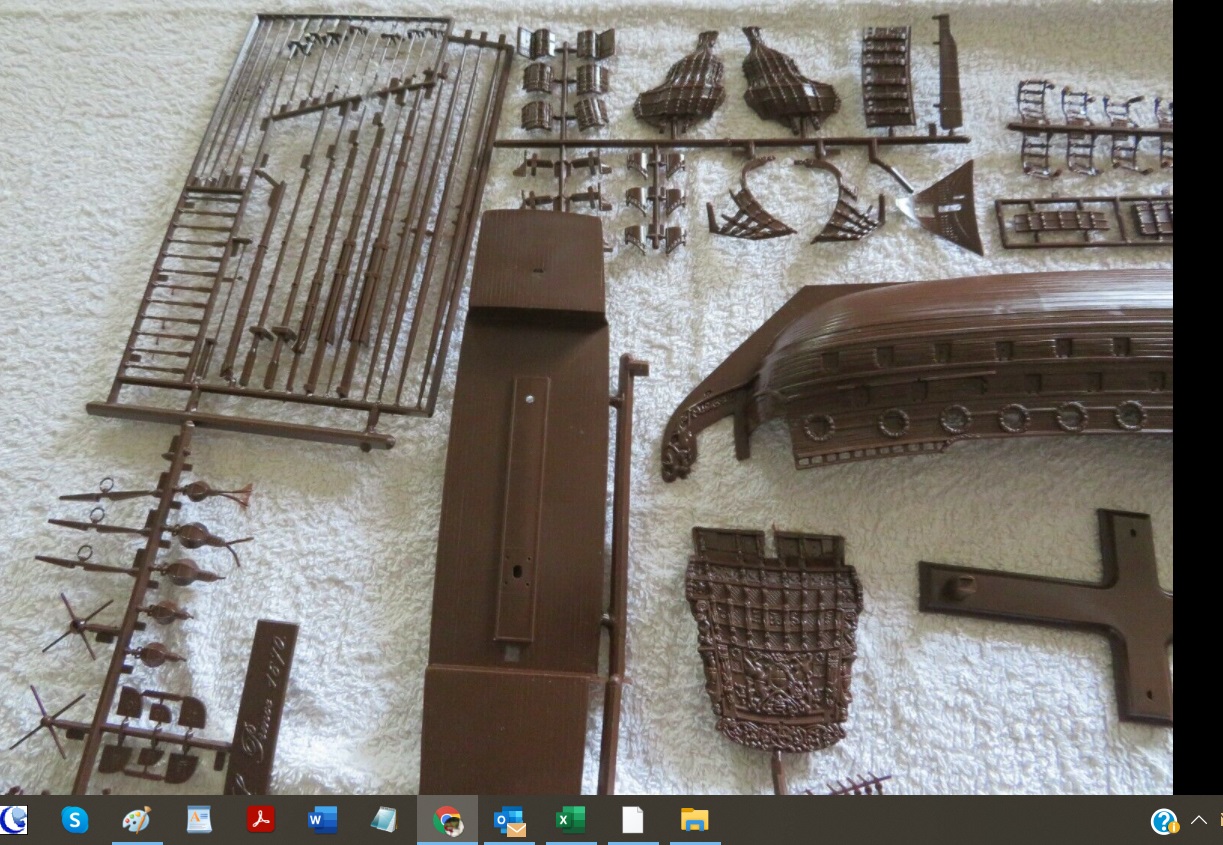Switch to the Google Chrome window

point(447,820)
